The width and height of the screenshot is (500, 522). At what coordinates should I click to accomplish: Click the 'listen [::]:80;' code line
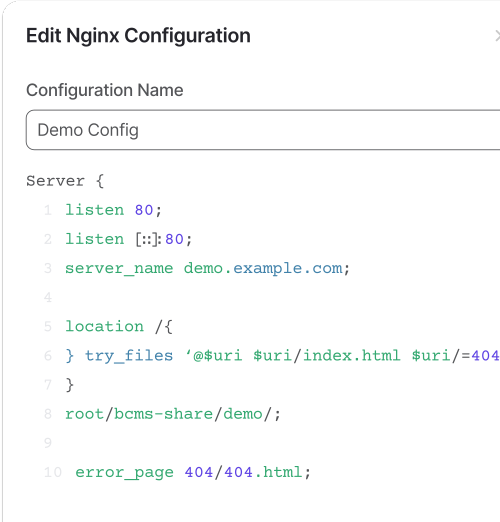pyautogui.click(x=129, y=239)
